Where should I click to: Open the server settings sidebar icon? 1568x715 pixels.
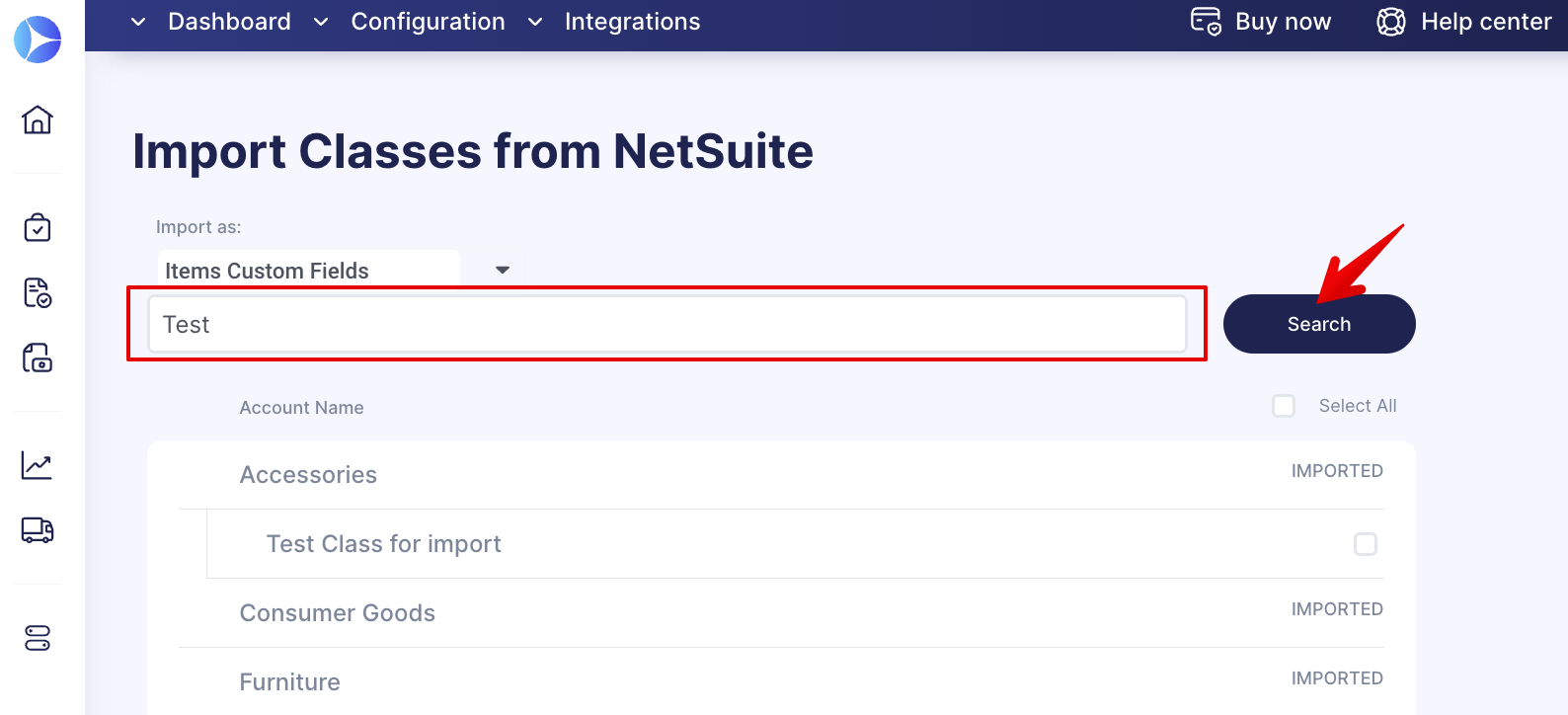click(38, 638)
